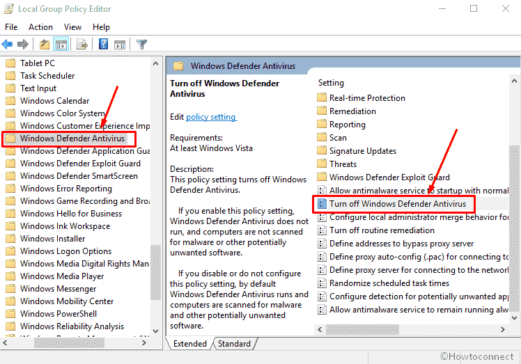Select Windows Defender SmartScreen folder
This screenshot has height=364, width=521.
click(72, 176)
